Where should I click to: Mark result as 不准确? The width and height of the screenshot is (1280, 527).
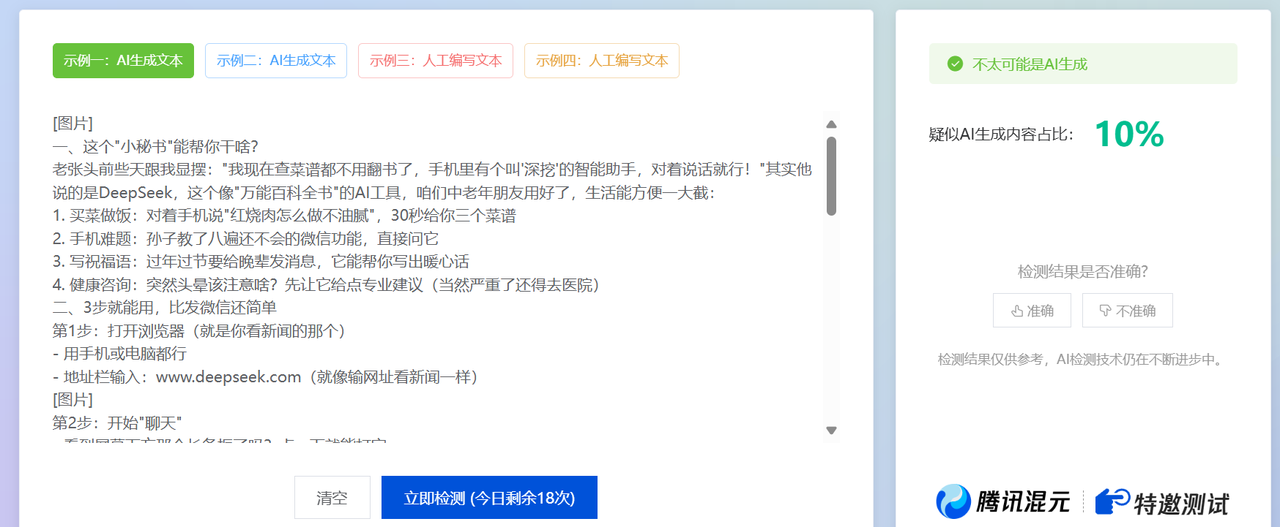(x=1127, y=311)
